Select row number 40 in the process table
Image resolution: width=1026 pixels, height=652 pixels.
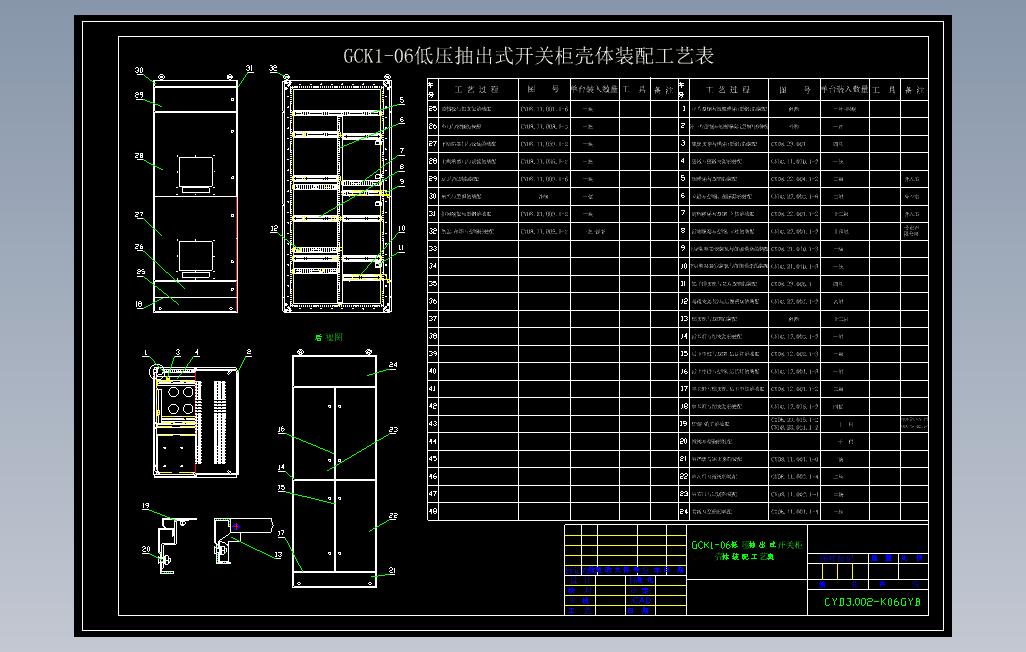(433, 371)
